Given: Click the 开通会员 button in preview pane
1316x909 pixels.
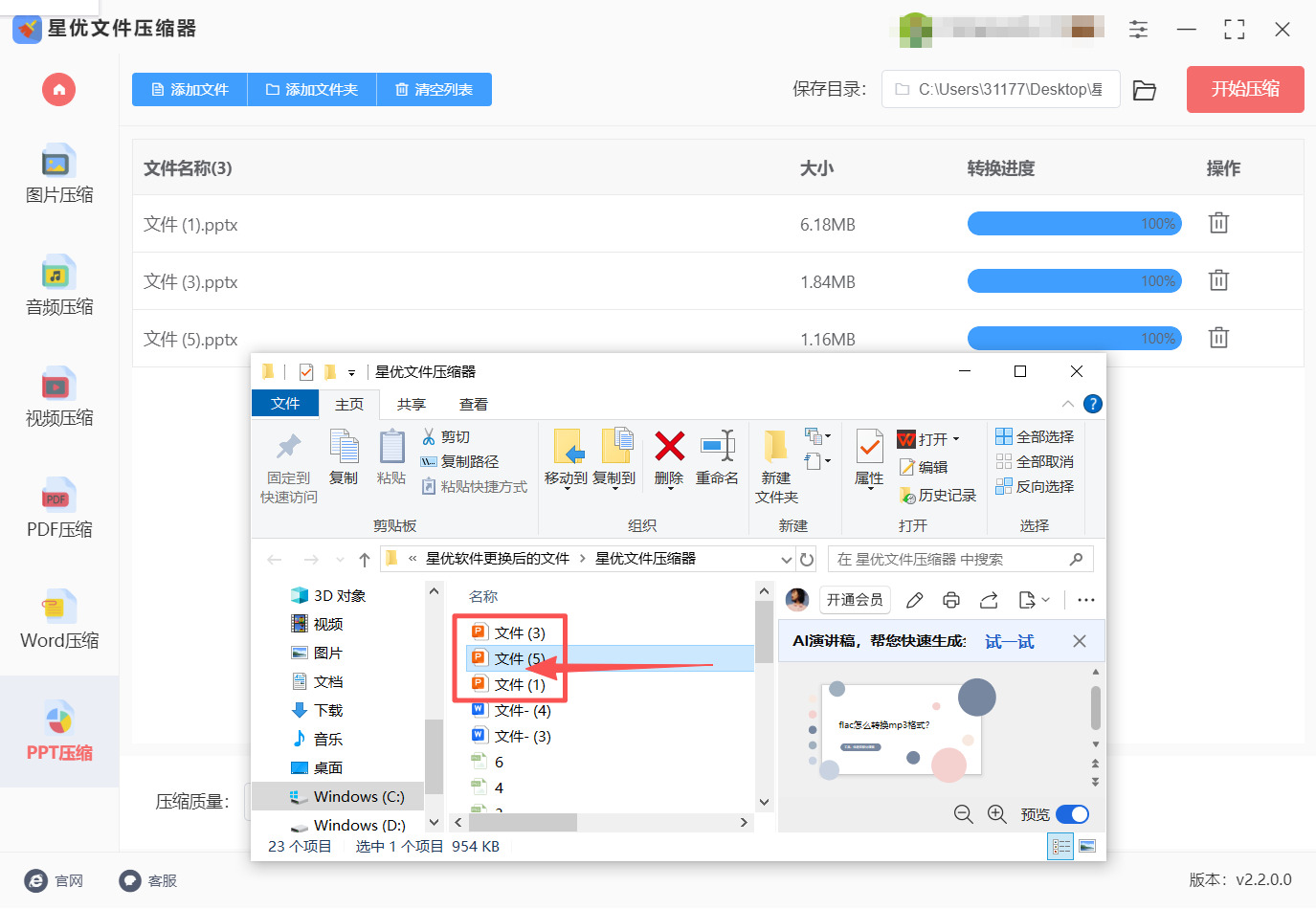Looking at the screenshot, I should tap(855, 600).
